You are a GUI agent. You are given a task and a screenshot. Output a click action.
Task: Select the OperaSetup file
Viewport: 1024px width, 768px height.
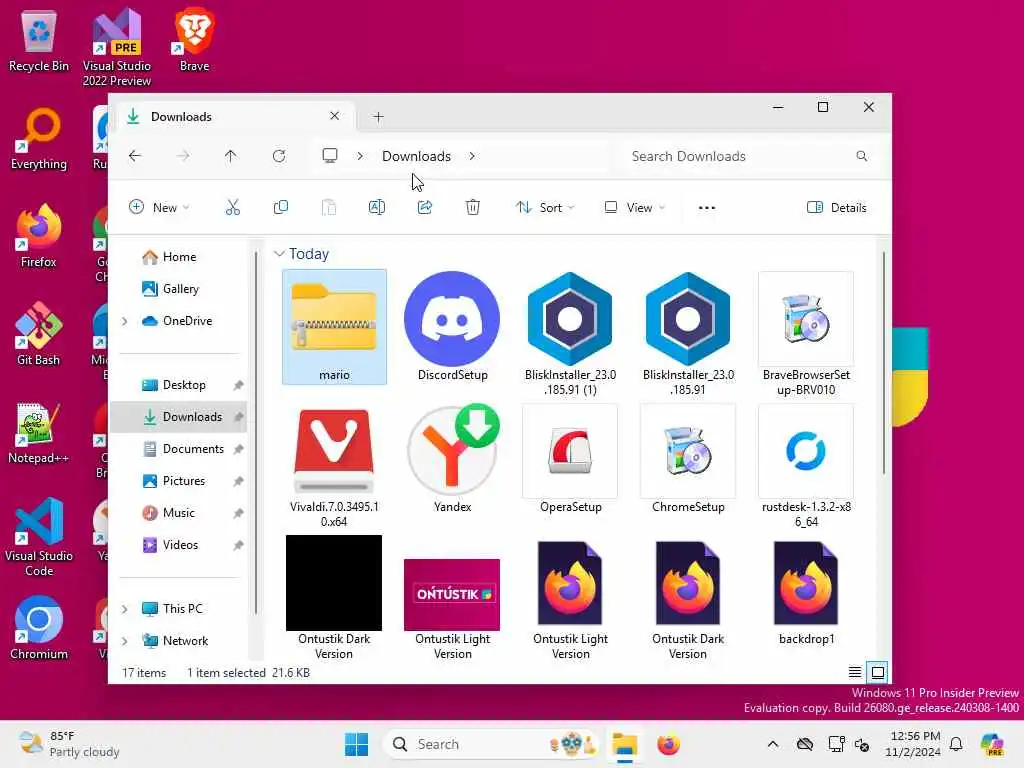570,459
